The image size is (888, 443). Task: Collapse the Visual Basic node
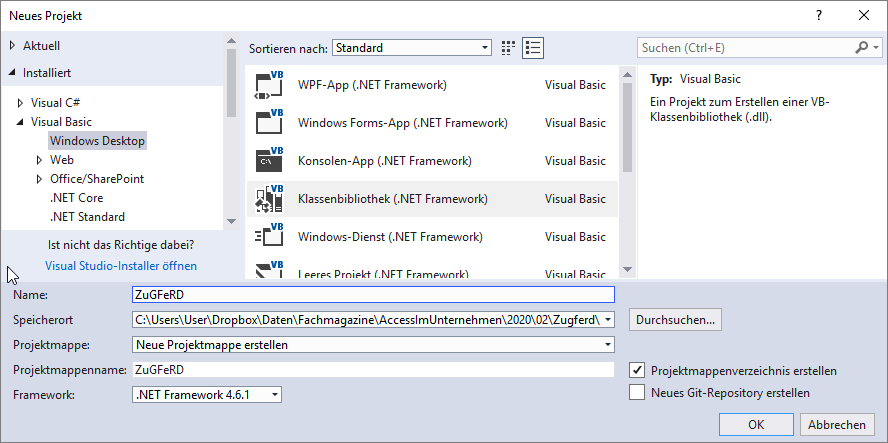pyautogui.click(x=21, y=122)
